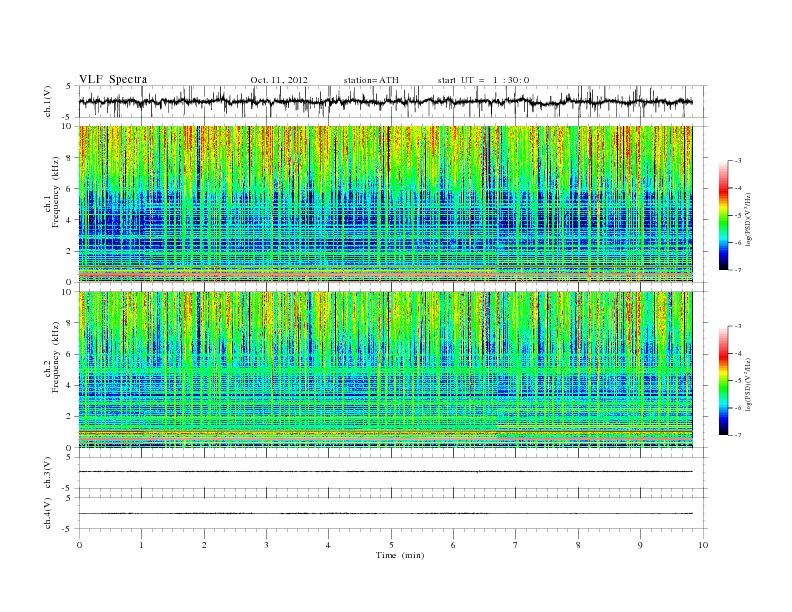The height and width of the screenshot is (612, 792).
Task: Click time axis tick label "2"
Action: click(x=204, y=545)
